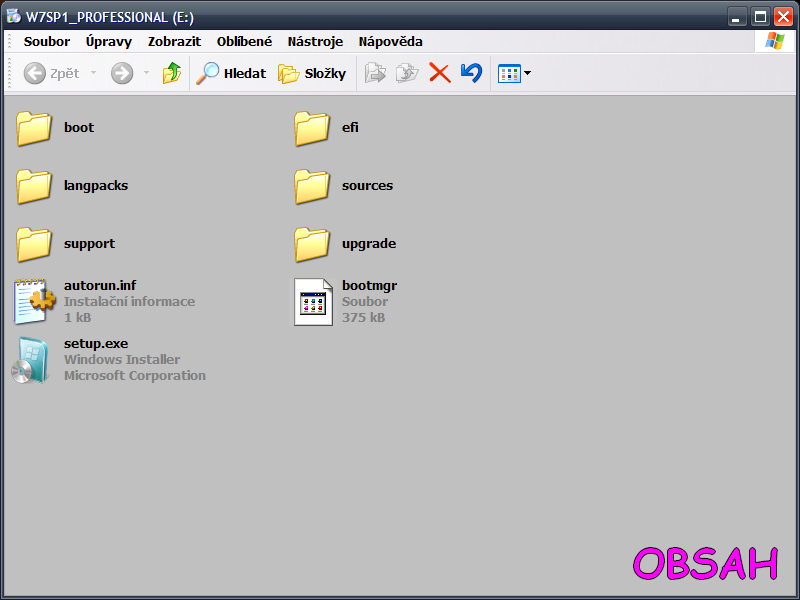
Task: Click the setup.exe file name
Action: tap(96, 344)
